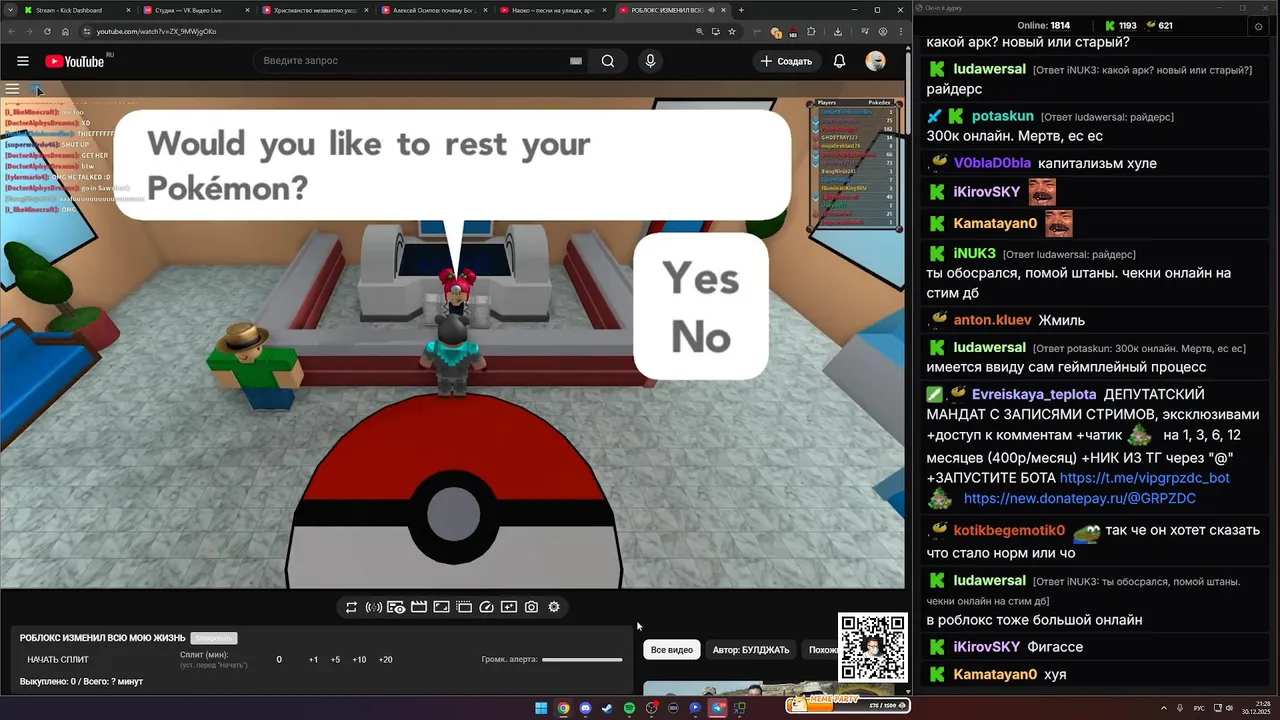Click the keyboard icon in the search box
The image size is (1280, 720).
click(x=576, y=61)
